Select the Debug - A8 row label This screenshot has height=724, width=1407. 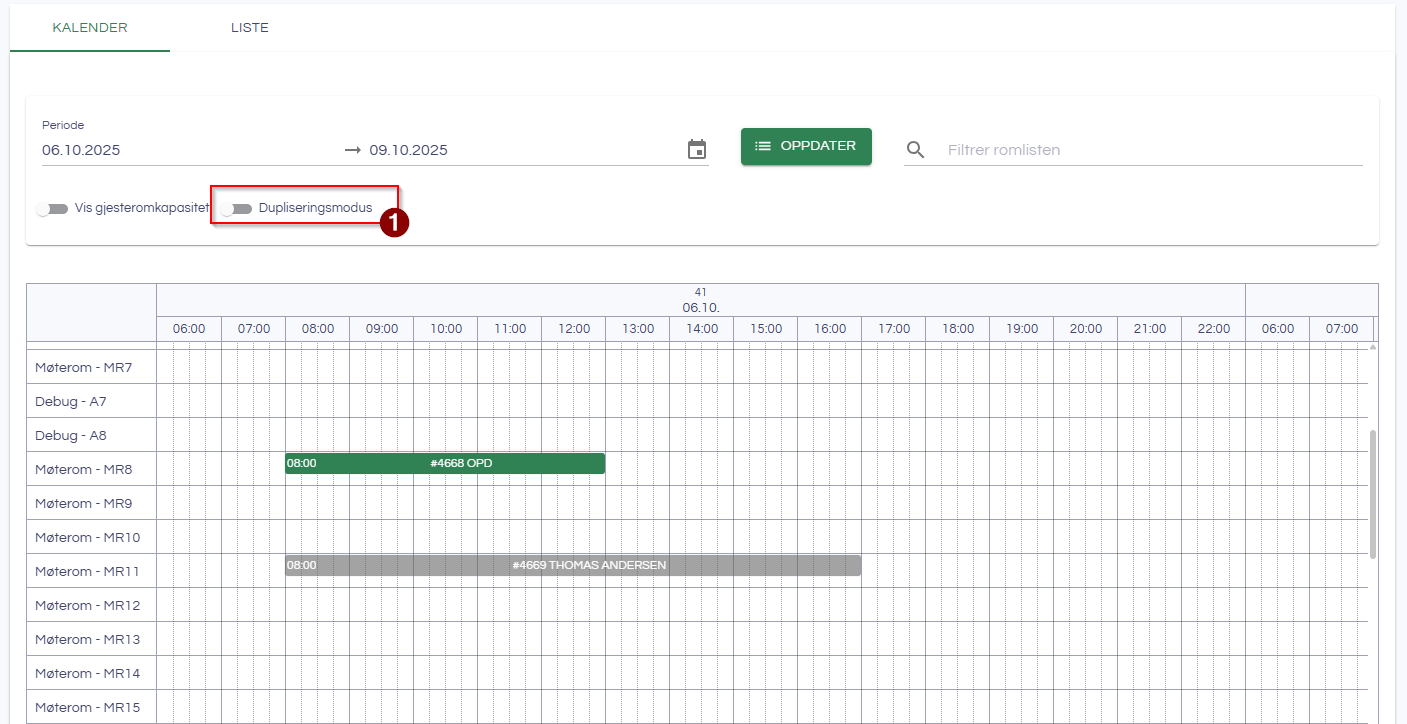coord(91,435)
